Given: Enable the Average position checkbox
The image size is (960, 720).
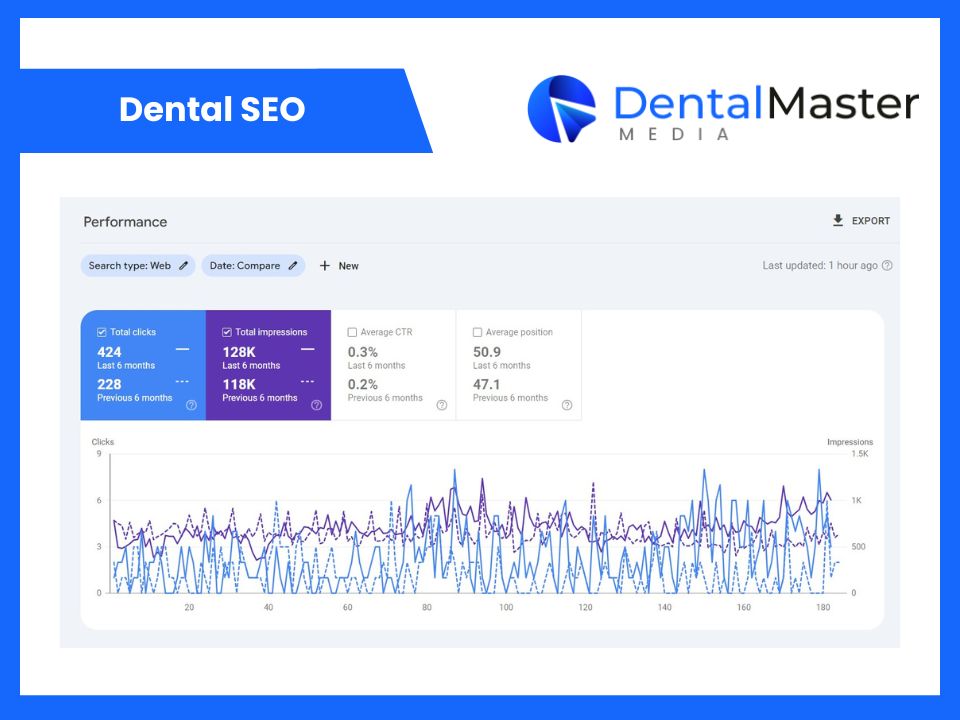Looking at the screenshot, I should coord(477,332).
